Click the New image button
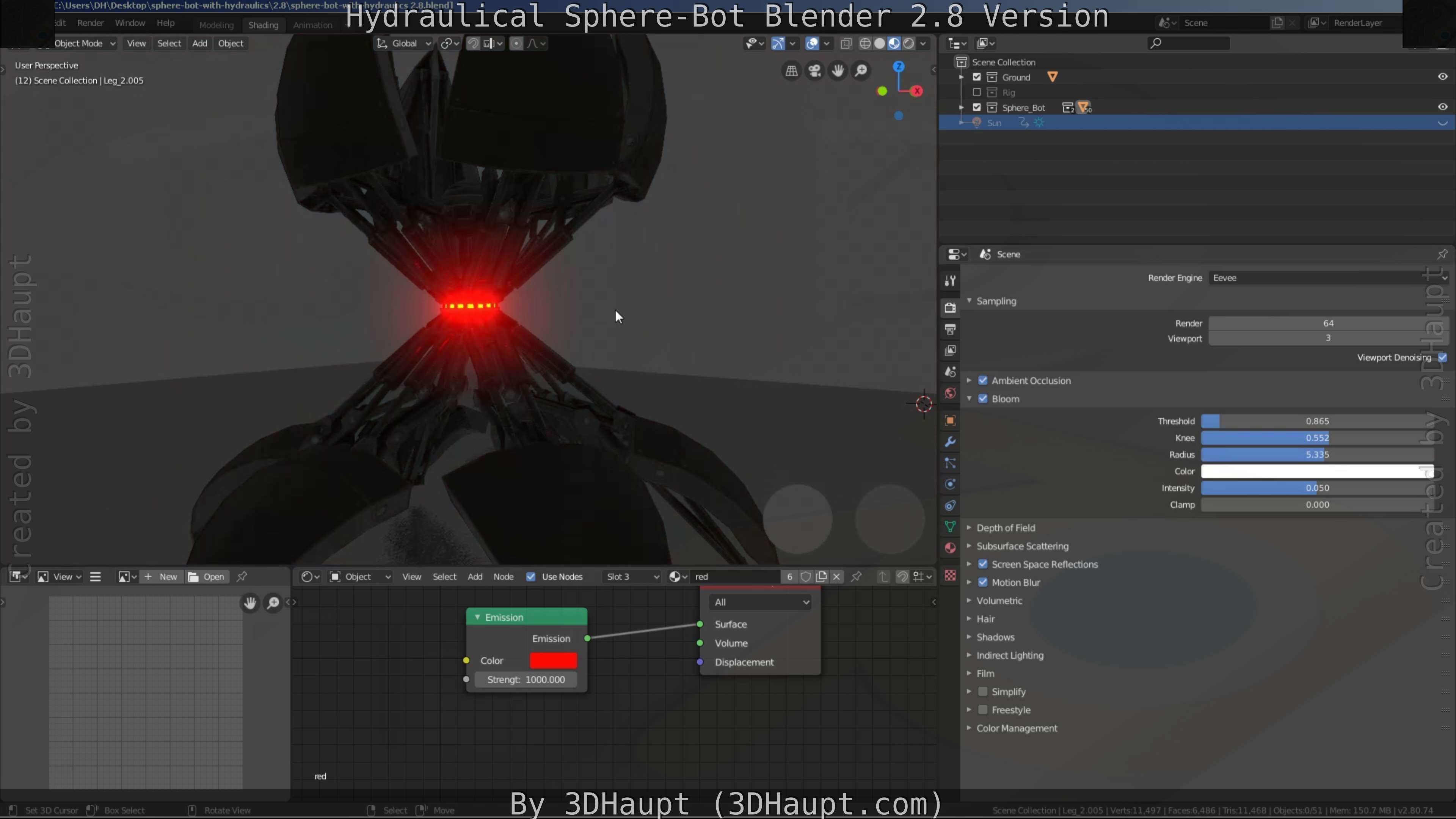This screenshot has width=1456, height=819. 162,576
